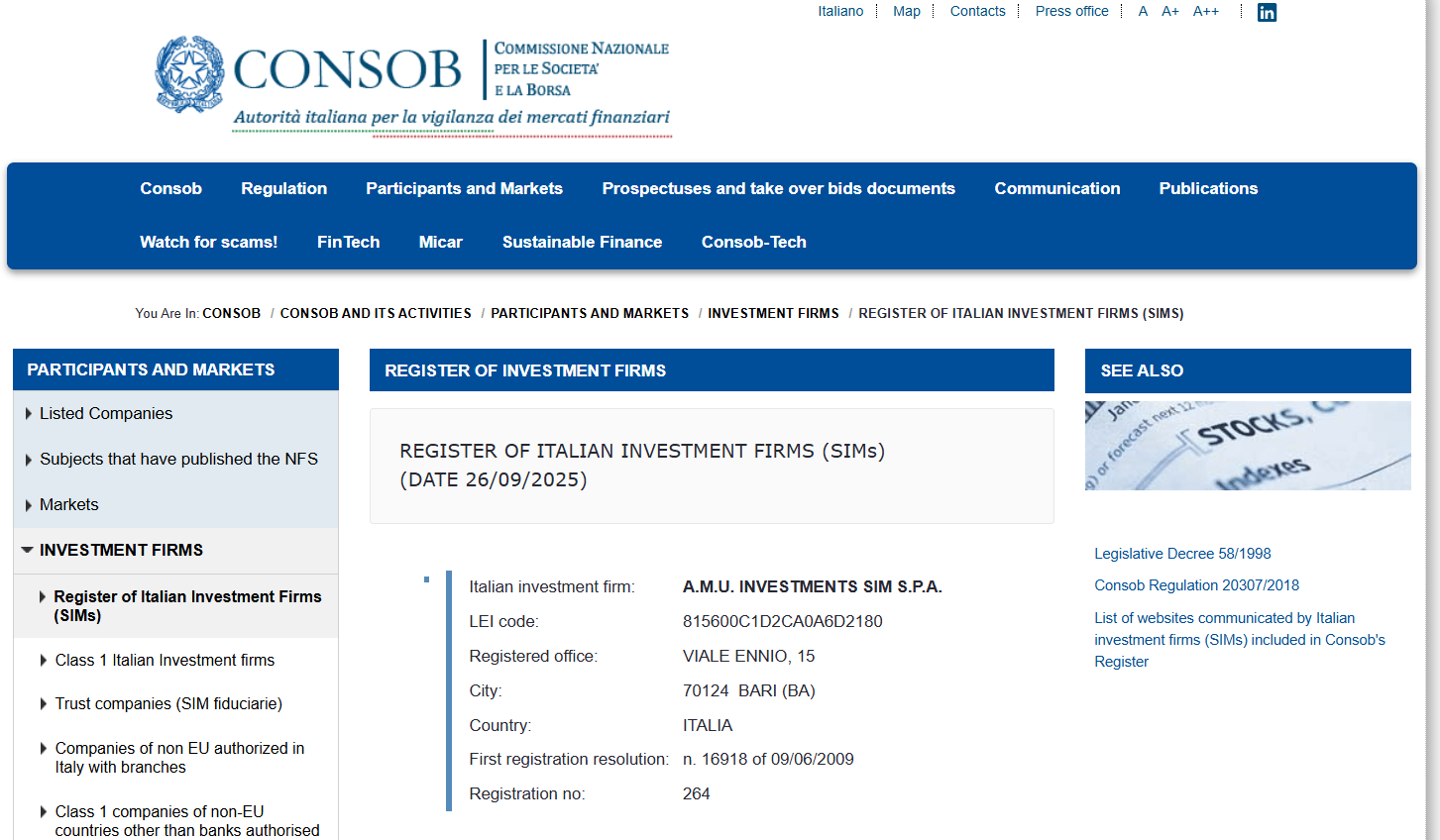Switch language to Italiano
Viewport: 1440px width, 840px height.
840,11
